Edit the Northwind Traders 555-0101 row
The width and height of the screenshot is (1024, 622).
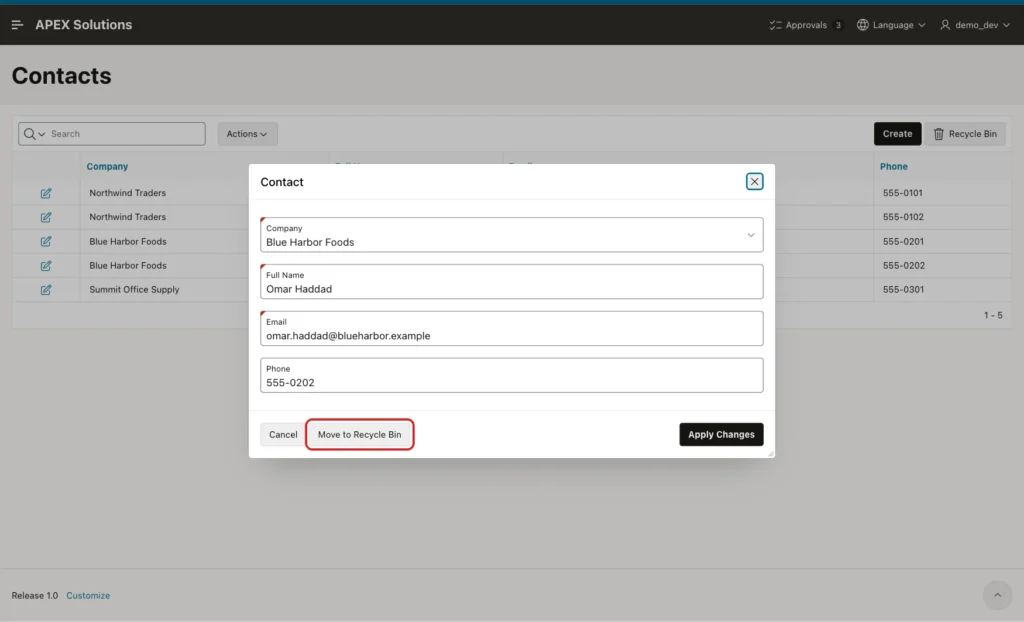click(x=46, y=193)
